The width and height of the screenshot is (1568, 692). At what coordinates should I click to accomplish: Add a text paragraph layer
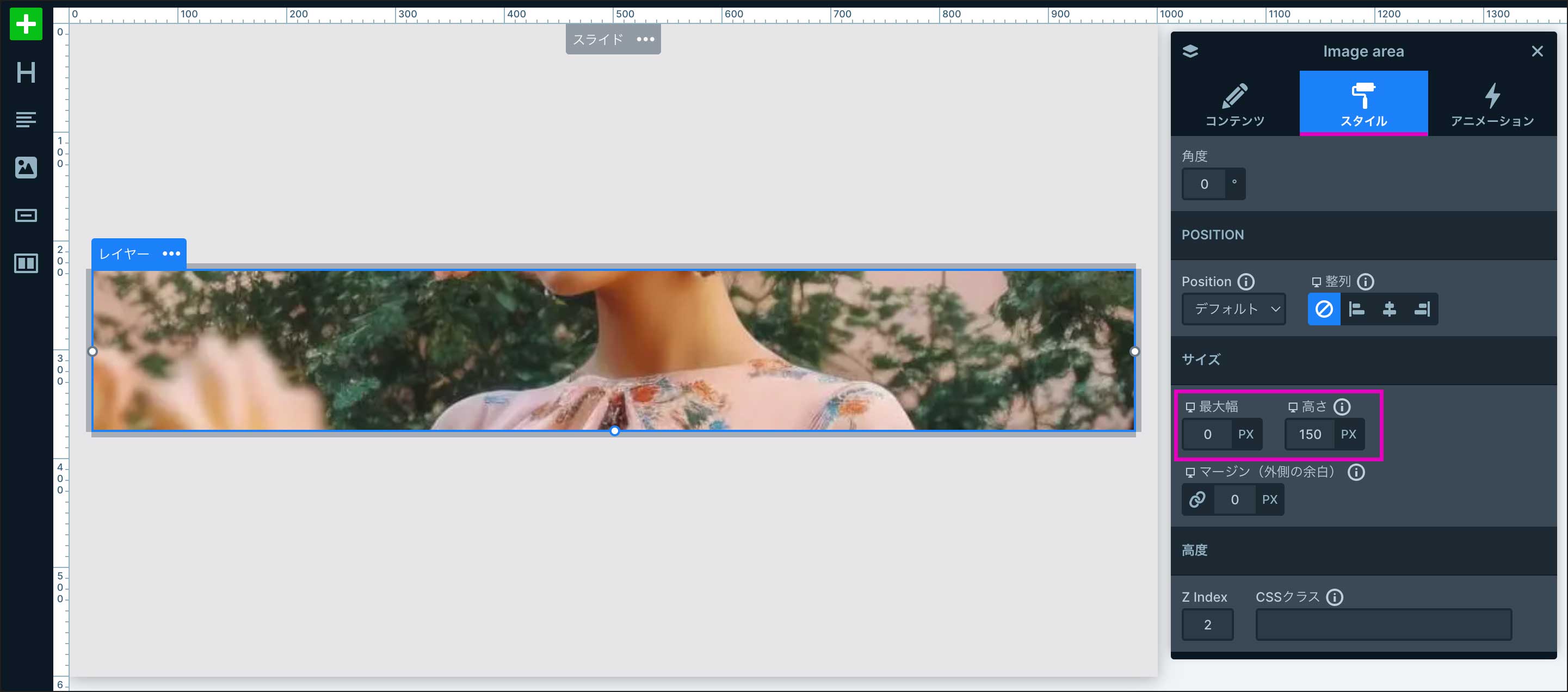point(26,119)
